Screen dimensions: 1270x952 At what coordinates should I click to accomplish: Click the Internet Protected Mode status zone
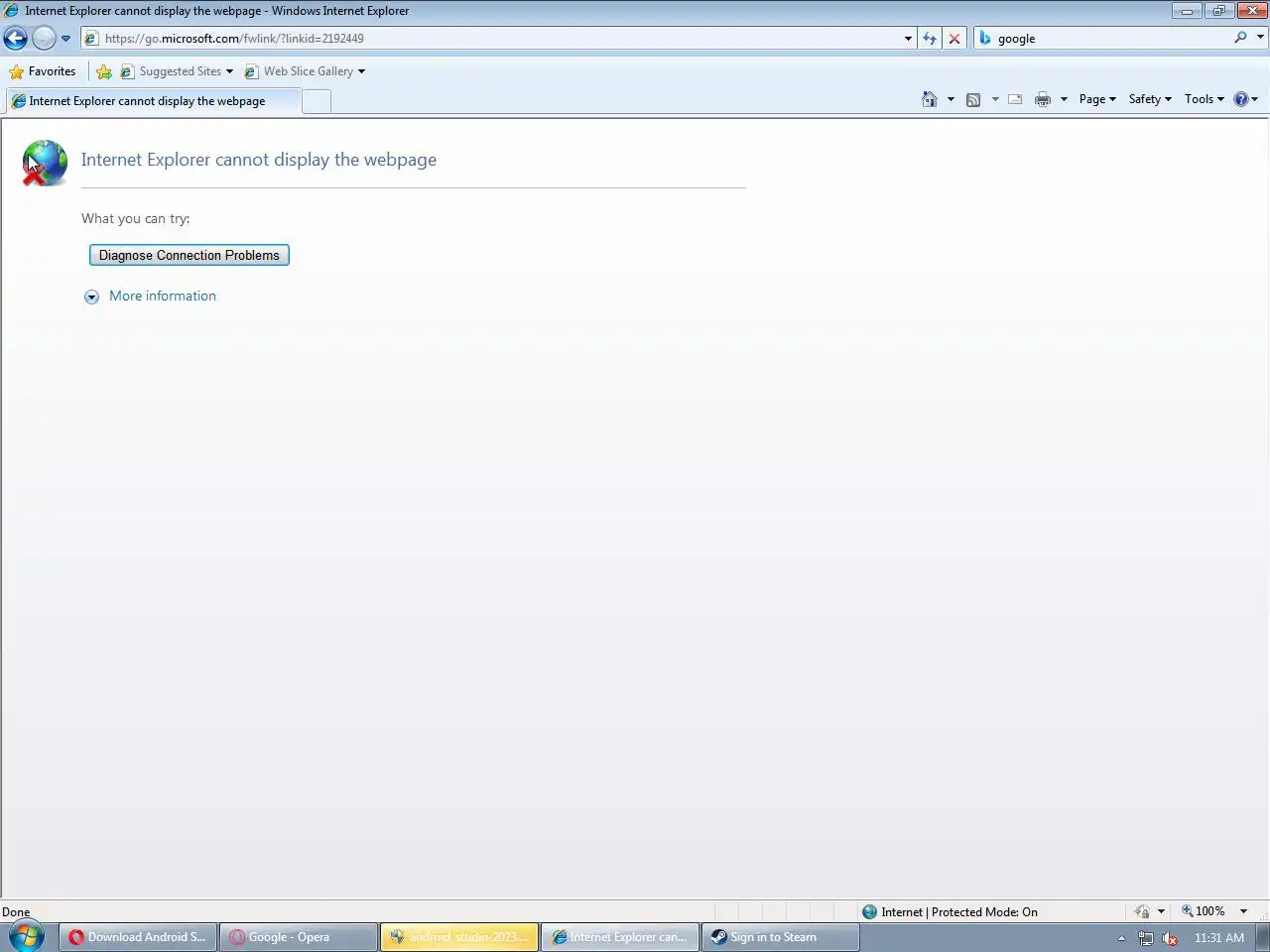click(x=950, y=911)
